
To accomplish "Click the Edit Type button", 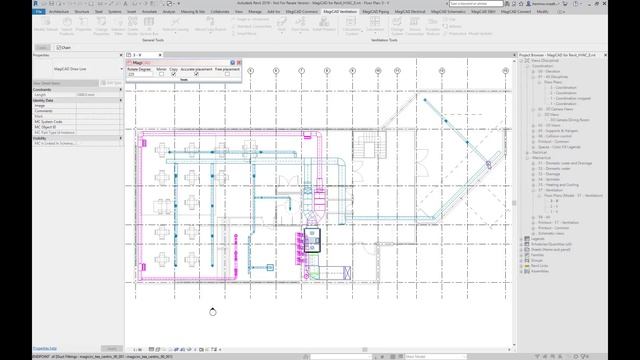I will (111, 83).
